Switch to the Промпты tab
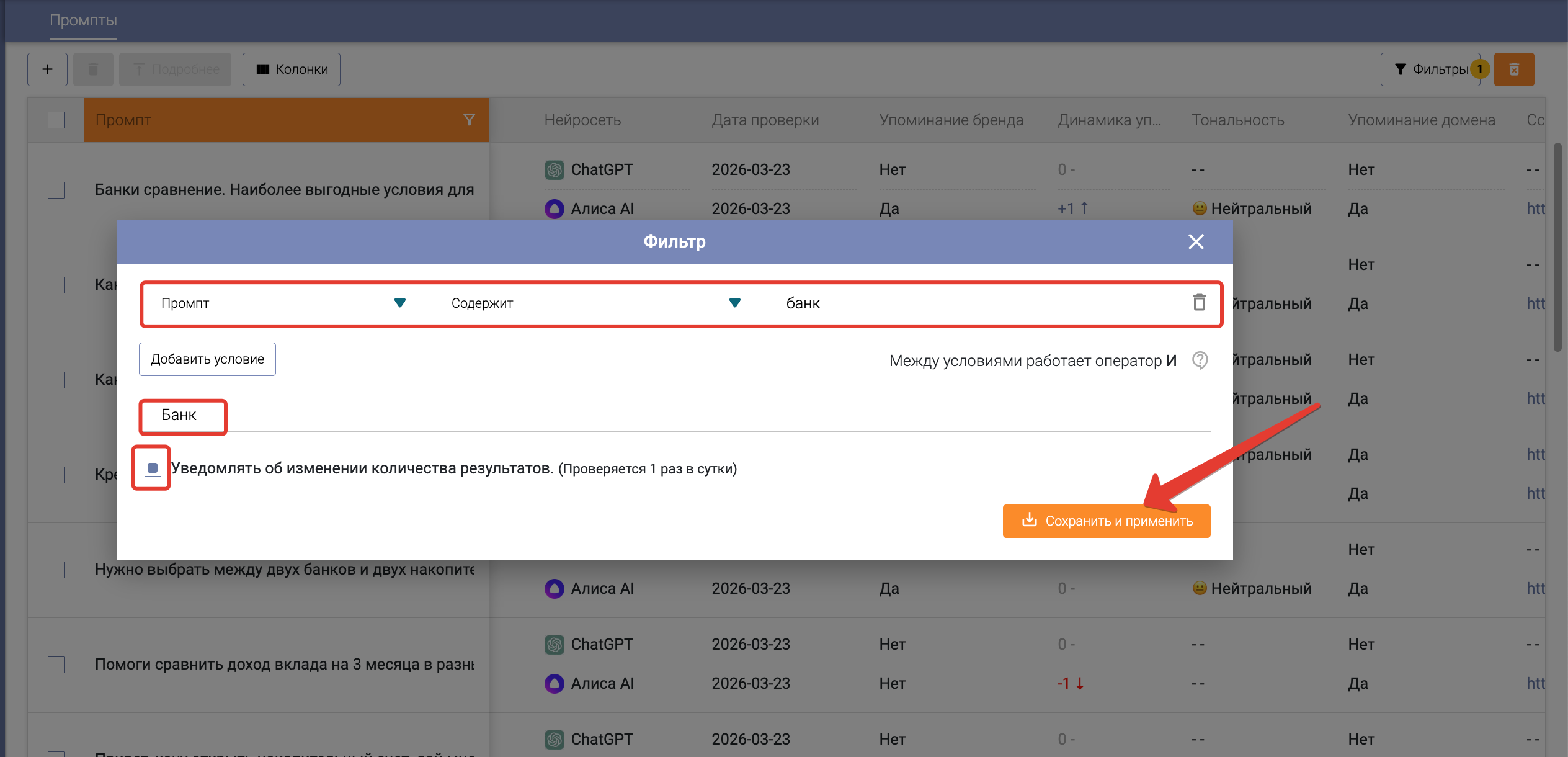Screen dimensions: 1568x757 click(x=83, y=20)
